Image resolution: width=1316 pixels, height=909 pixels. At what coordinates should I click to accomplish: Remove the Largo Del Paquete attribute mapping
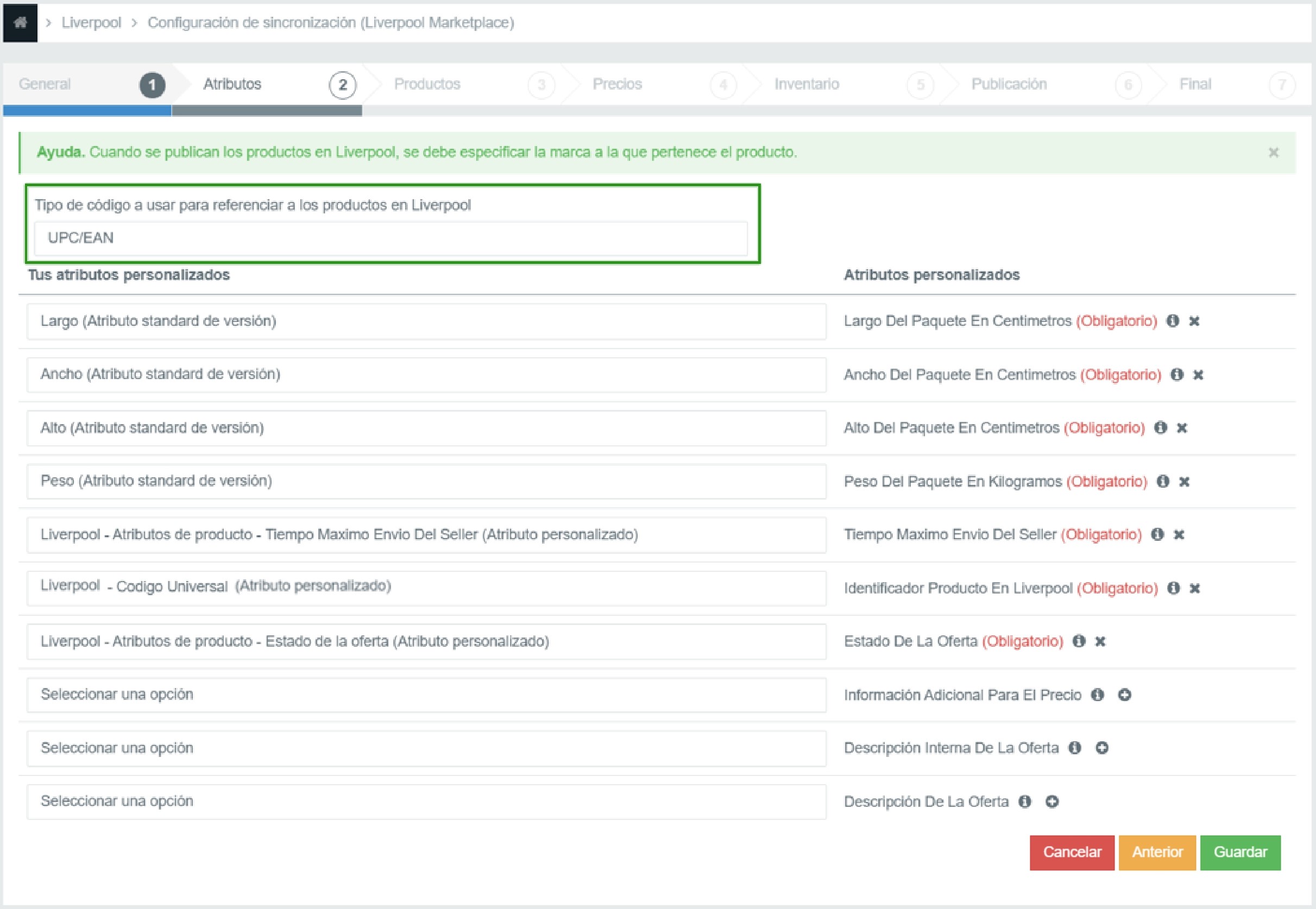coord(1194,321)
